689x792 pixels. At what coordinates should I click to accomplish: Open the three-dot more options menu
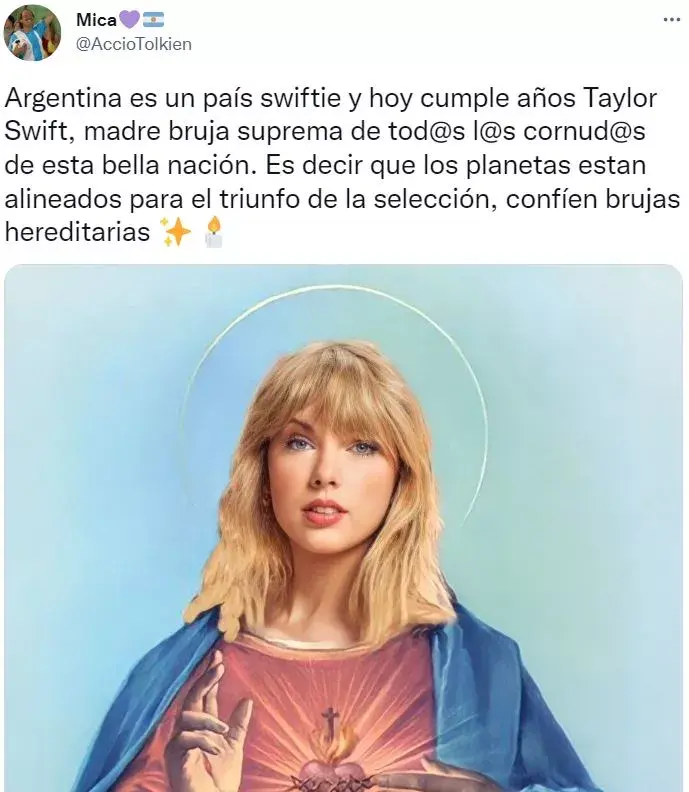[x=671, y=20]
